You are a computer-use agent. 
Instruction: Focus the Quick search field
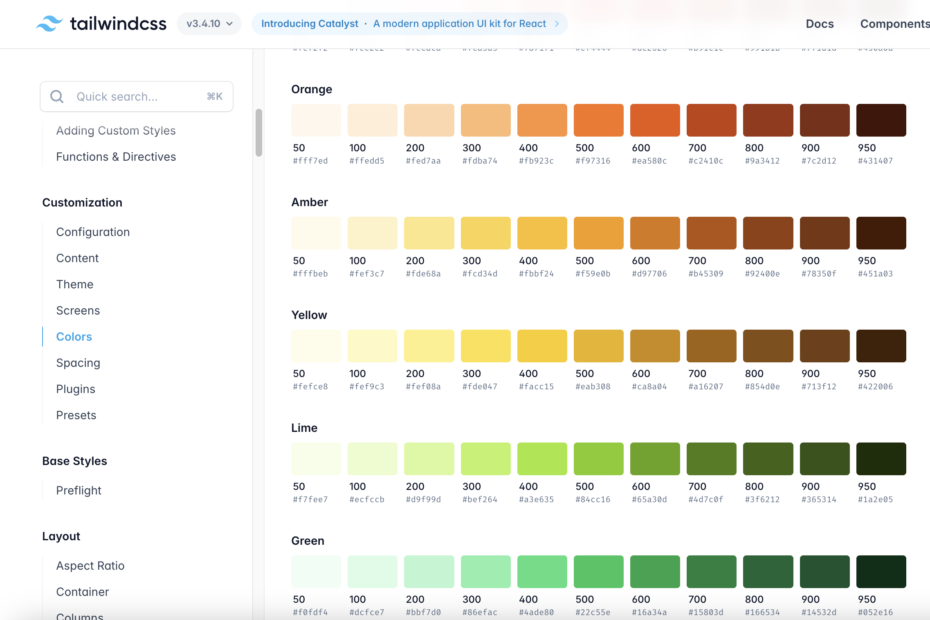(x=137, y=97)
